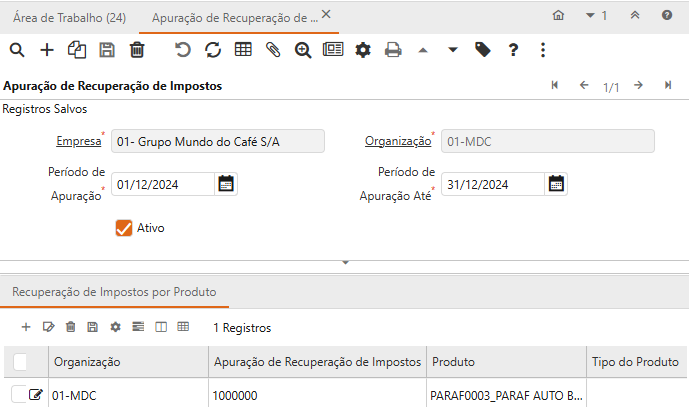Uncheck the Ativo checkbox
The image size is (689, 414).
(124, 228)
